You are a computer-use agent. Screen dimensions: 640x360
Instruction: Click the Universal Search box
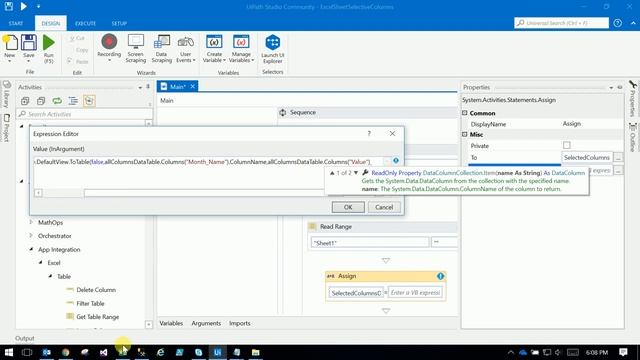tap(561, 23)
